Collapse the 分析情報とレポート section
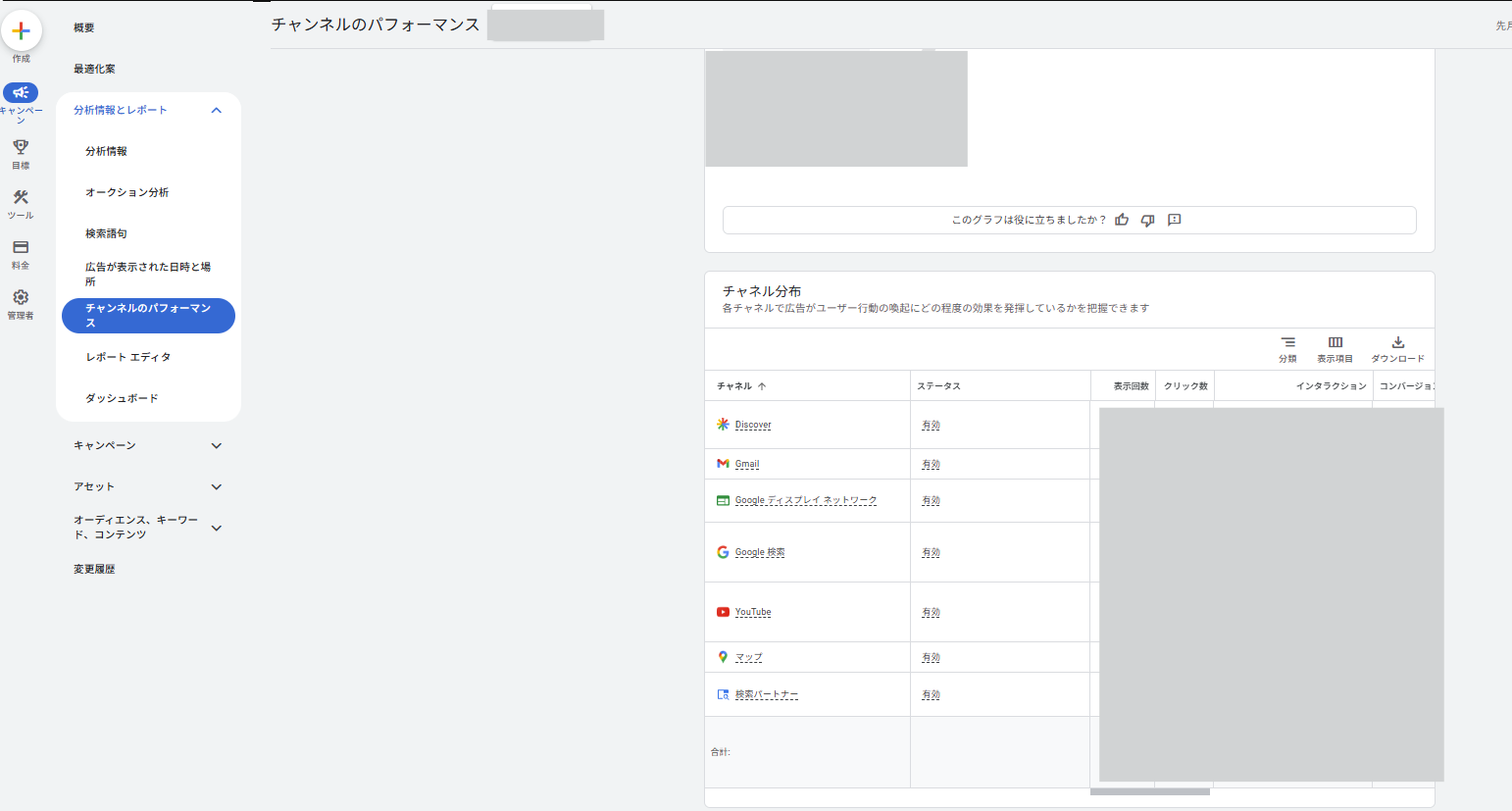Screen dimensions: 1512x811 pos(217,110)
